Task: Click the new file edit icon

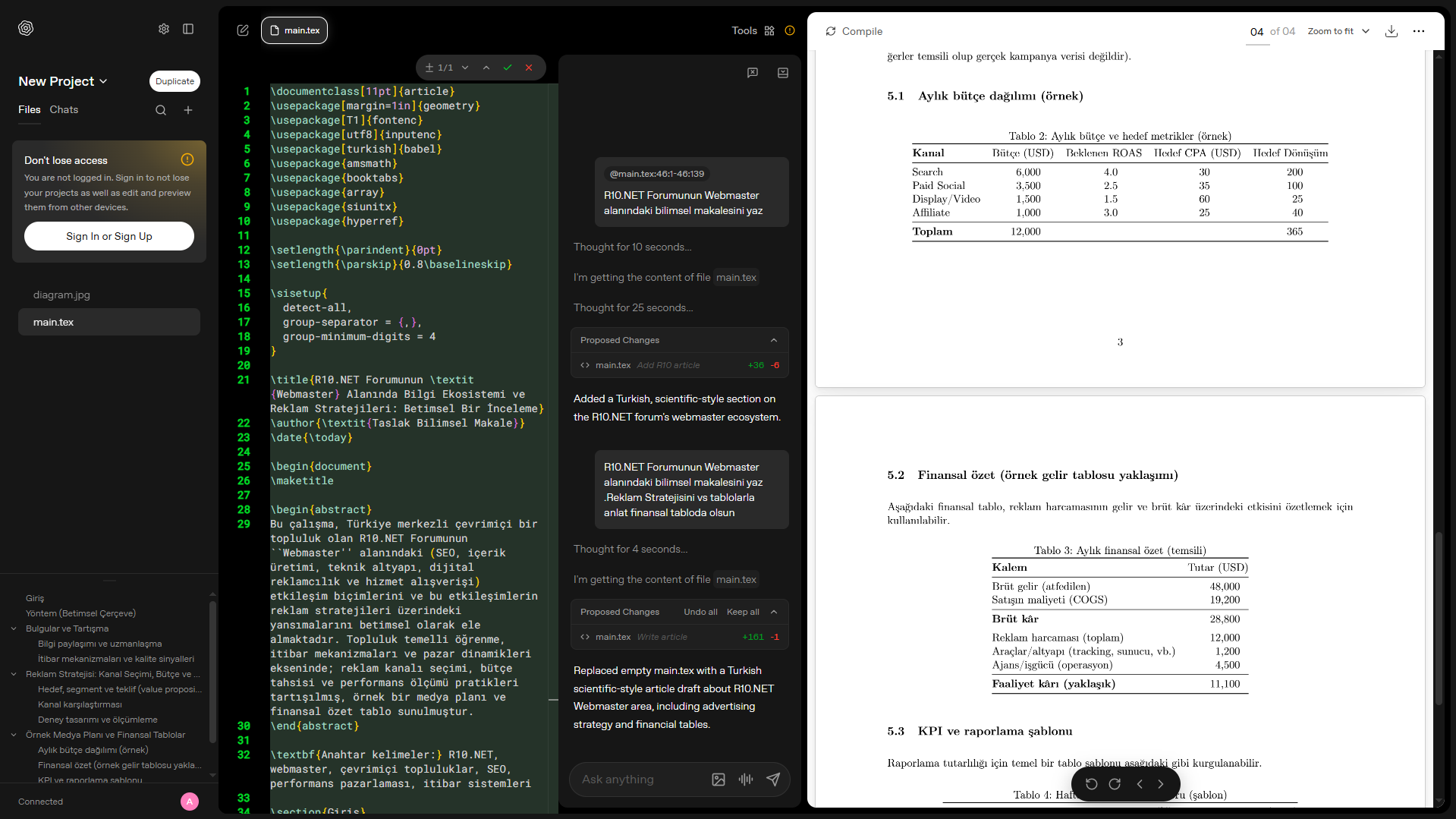Action: [x=243, y=30]
